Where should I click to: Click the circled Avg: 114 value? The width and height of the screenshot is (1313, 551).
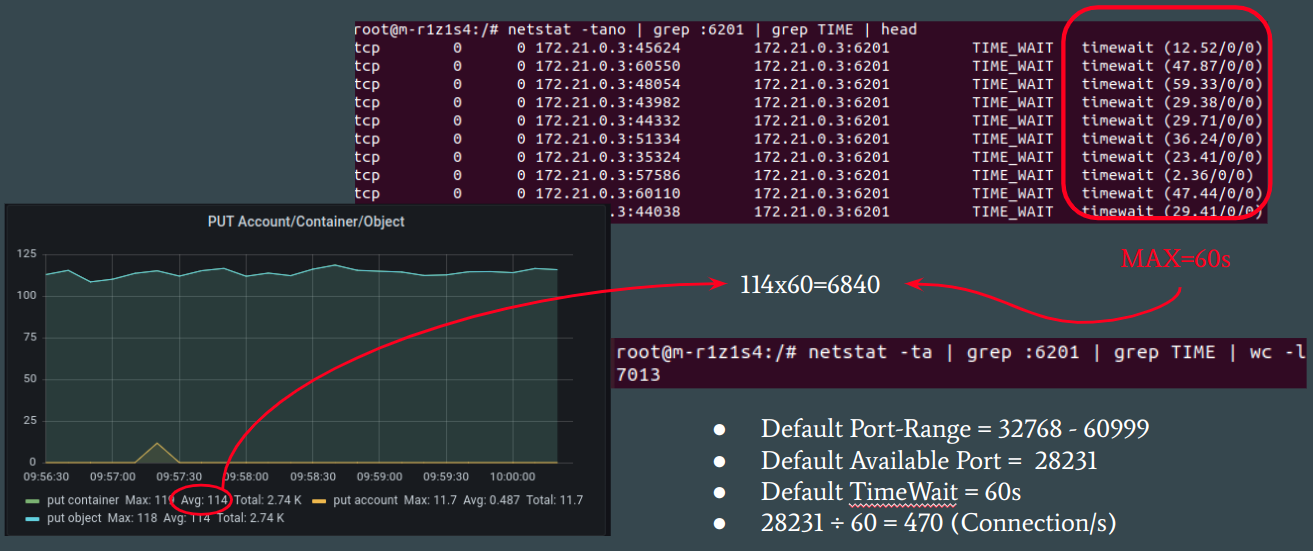coord(204,500)
